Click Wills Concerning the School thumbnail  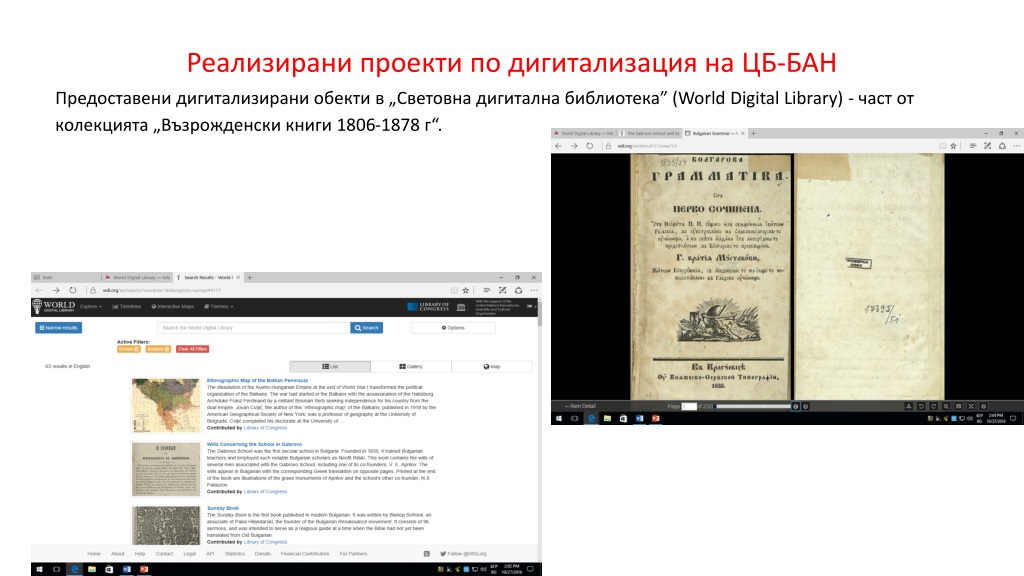click(166, 469)
